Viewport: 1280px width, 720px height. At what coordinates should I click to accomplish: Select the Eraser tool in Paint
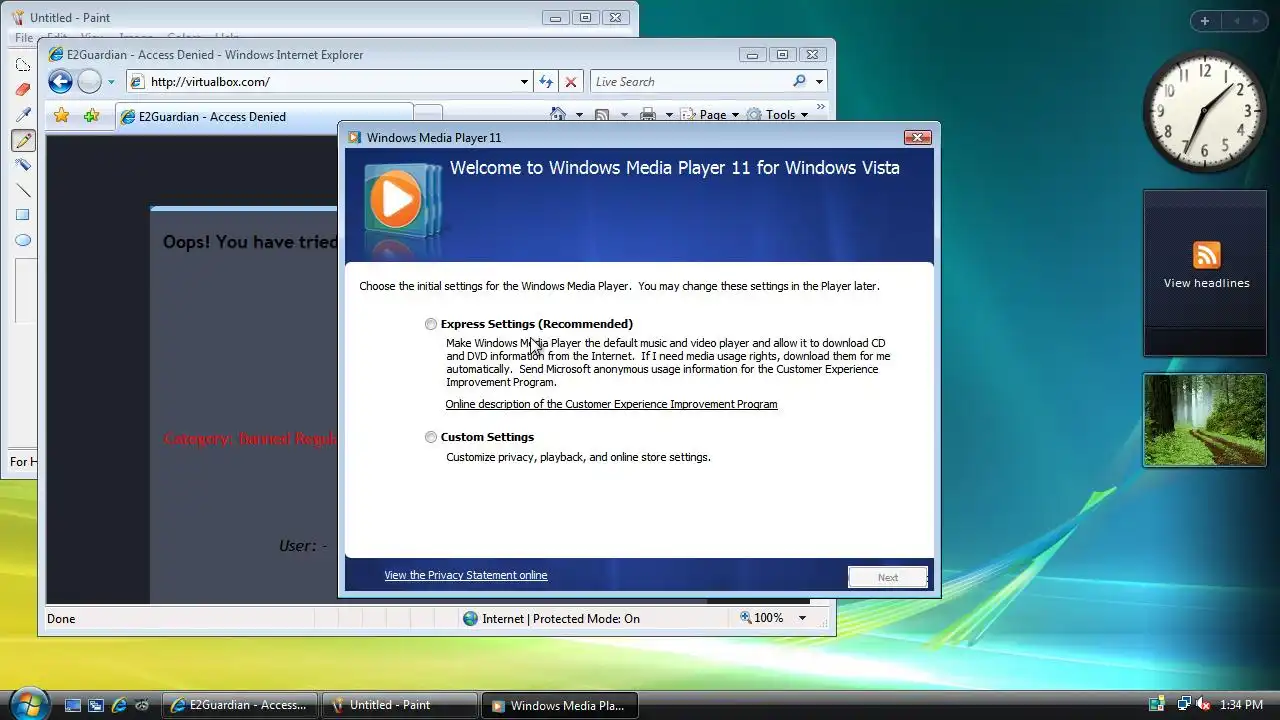(x=23, y=90)
